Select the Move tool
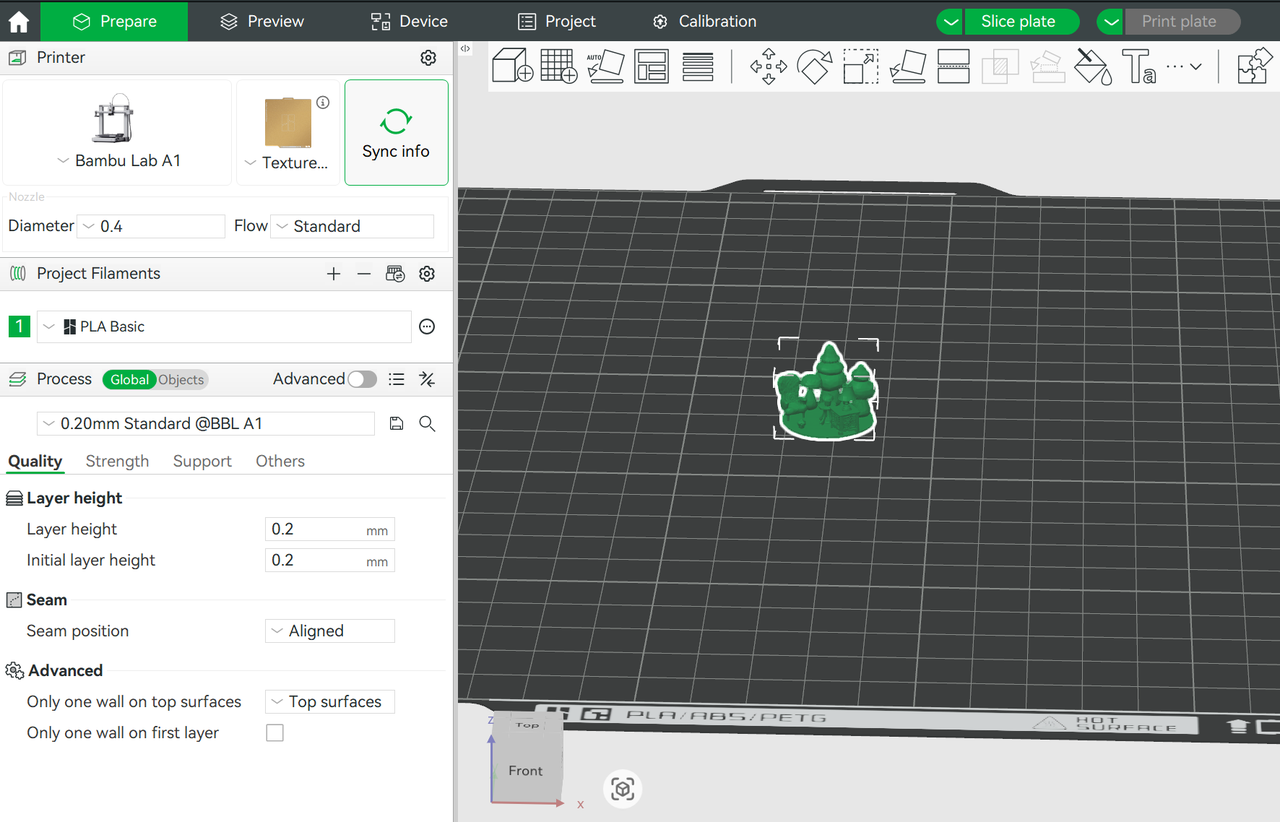1280x822 pixels. (x=768, y=67)
